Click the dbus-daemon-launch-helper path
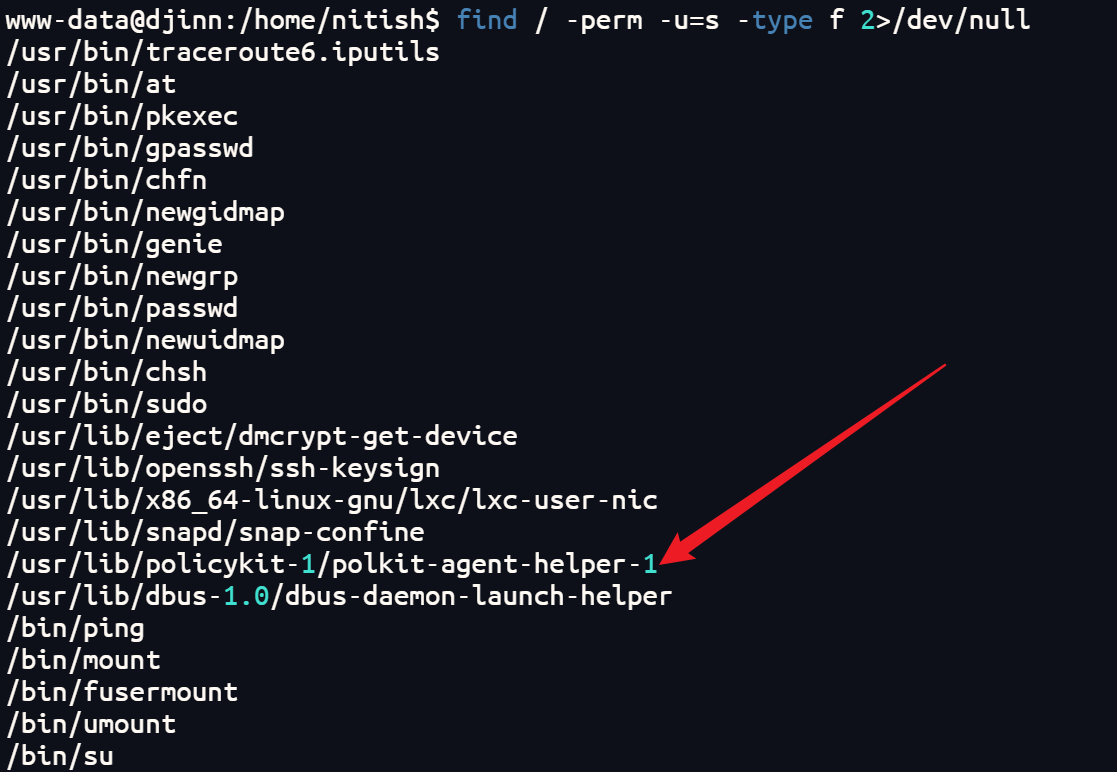 (x=339, y=597)
